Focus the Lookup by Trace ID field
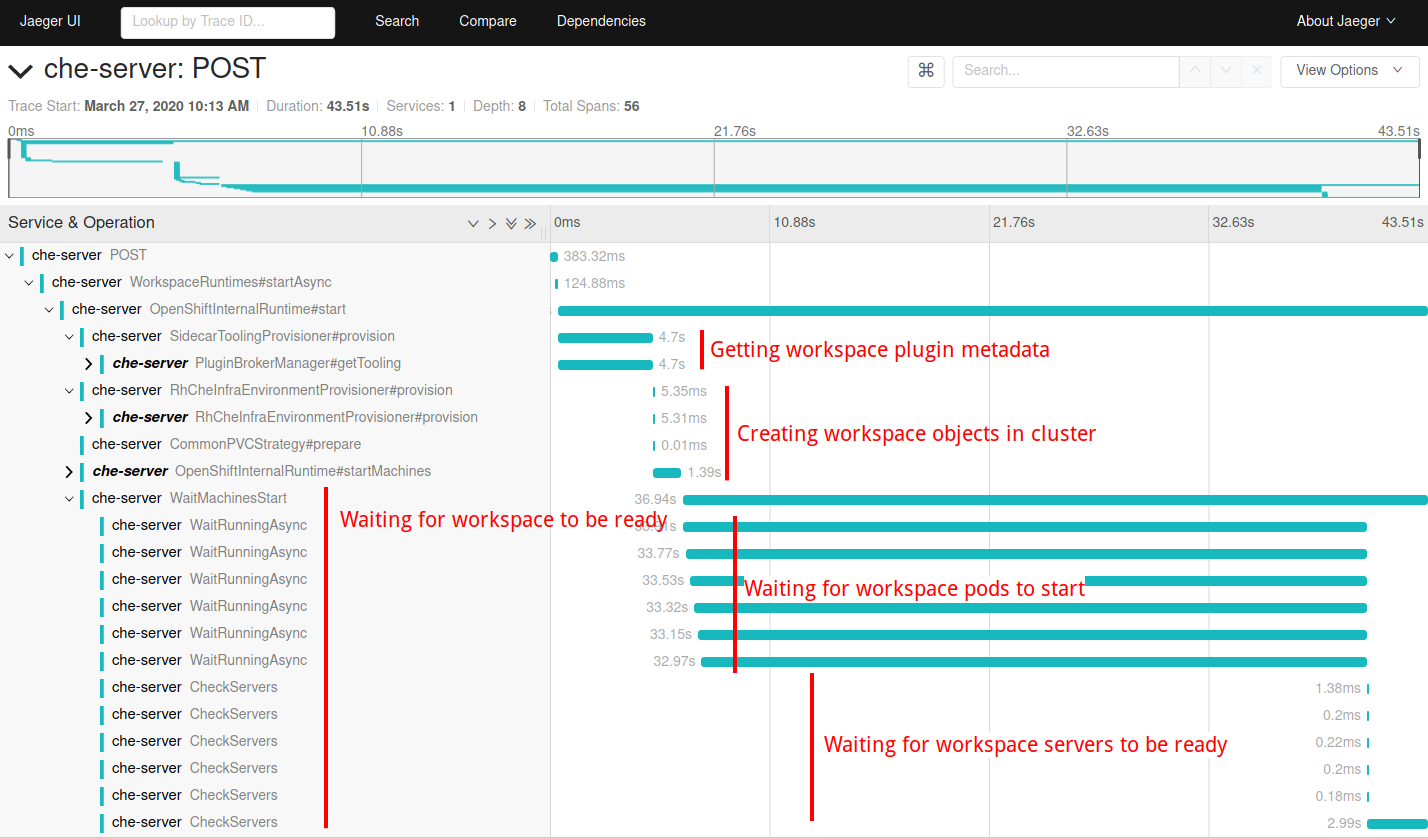Viewport: 1428px width, 838px height. [228, 22]
